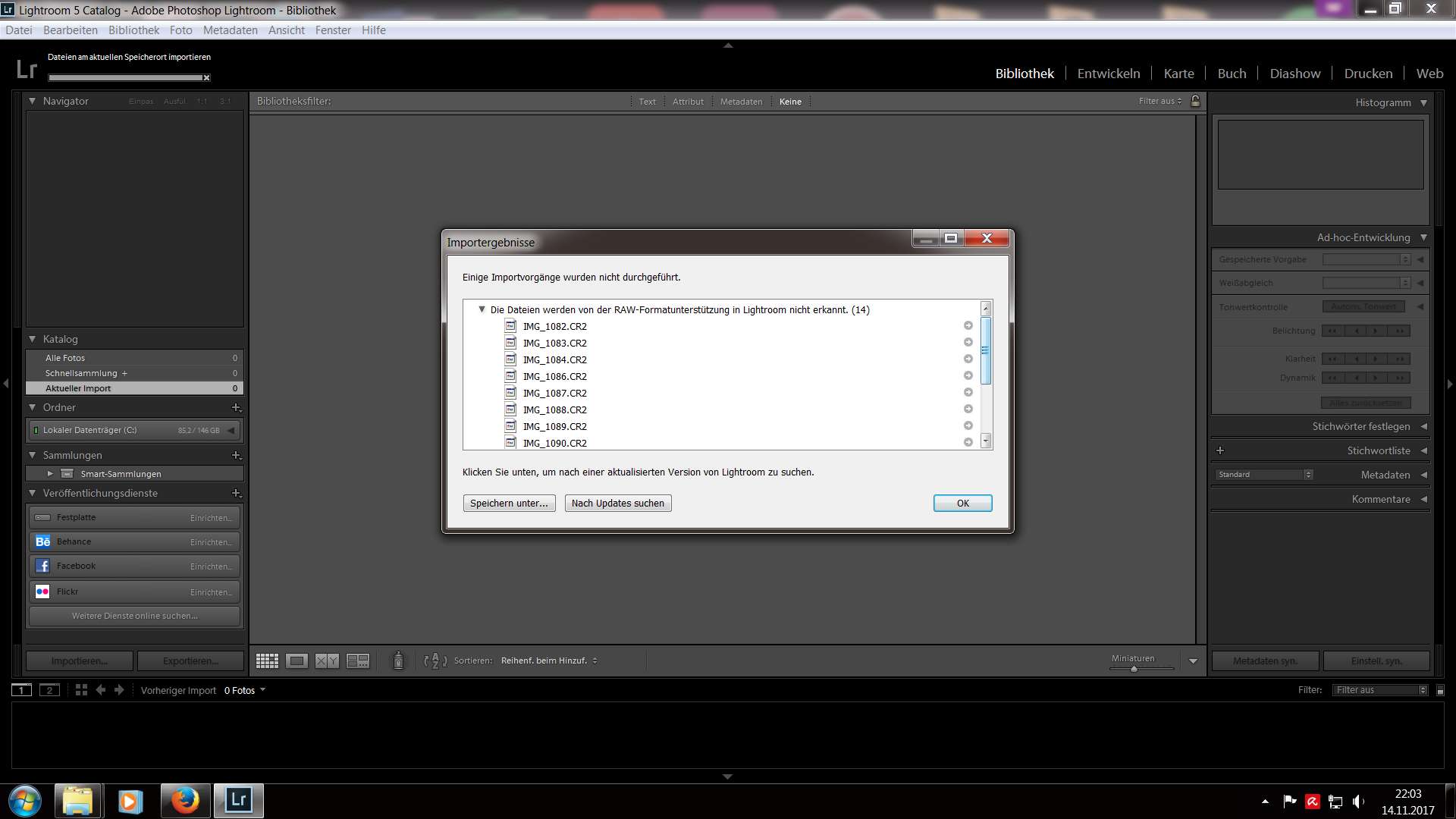
Task: Activate the survey view icon
Action: click(356, 661)
